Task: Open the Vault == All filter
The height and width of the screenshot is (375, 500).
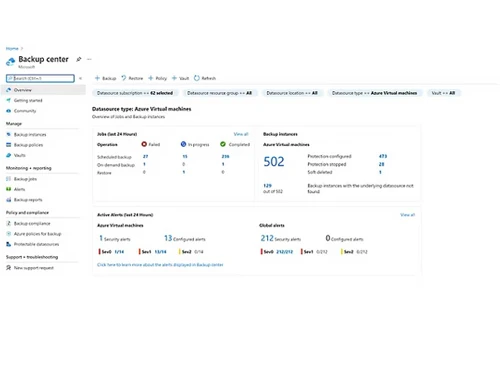Action: [443, 93]
